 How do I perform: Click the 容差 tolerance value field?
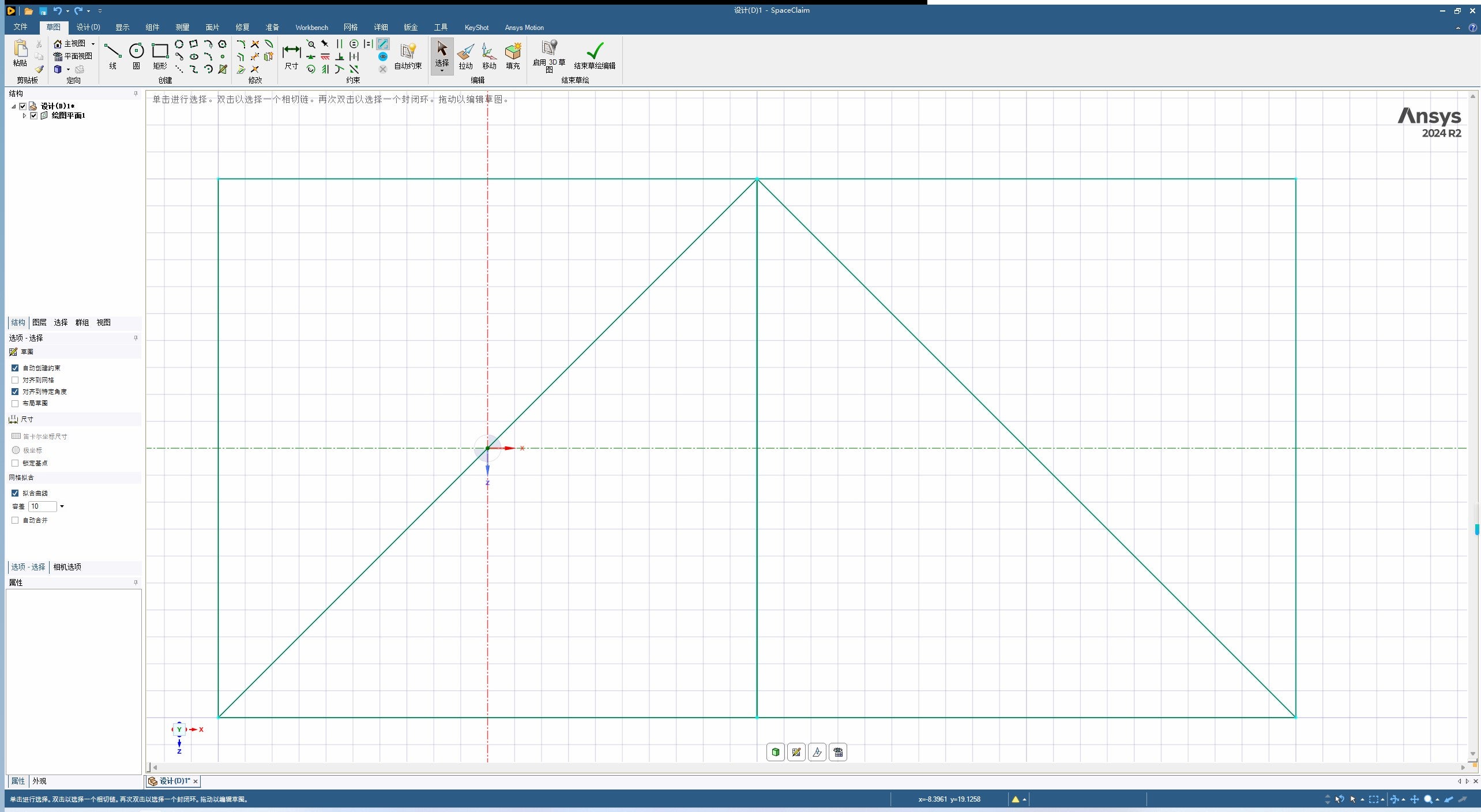42,506
